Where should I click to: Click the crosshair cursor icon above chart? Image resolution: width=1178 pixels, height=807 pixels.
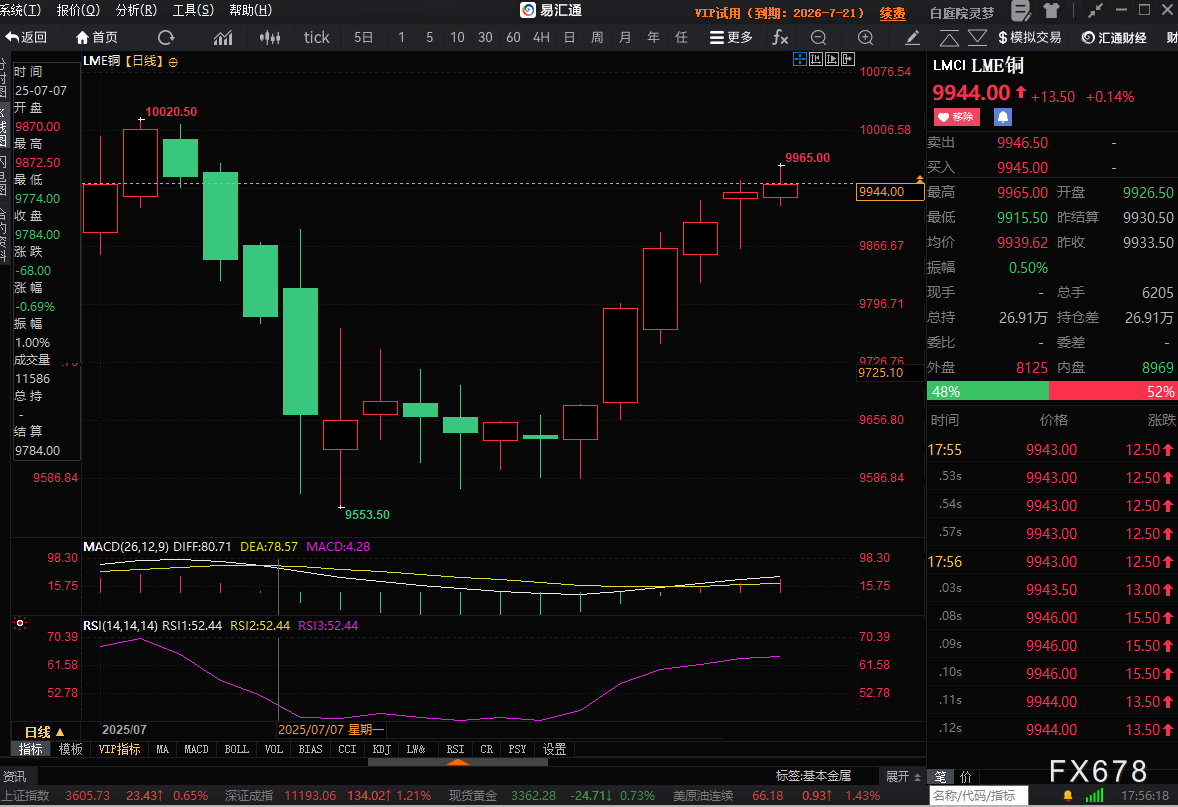(800, 60)
